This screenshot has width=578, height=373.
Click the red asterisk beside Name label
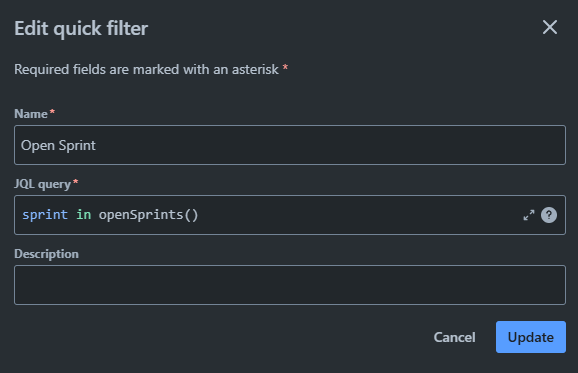point(52,111)
